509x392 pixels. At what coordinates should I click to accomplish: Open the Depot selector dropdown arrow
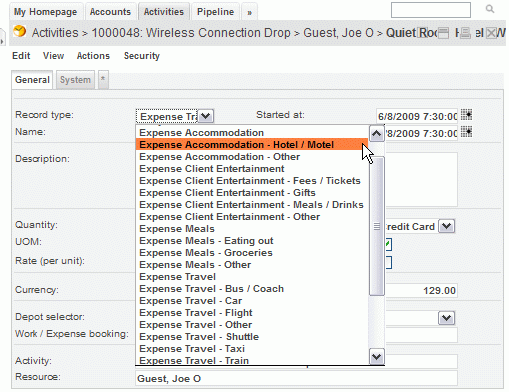click(x=447, y=318)
